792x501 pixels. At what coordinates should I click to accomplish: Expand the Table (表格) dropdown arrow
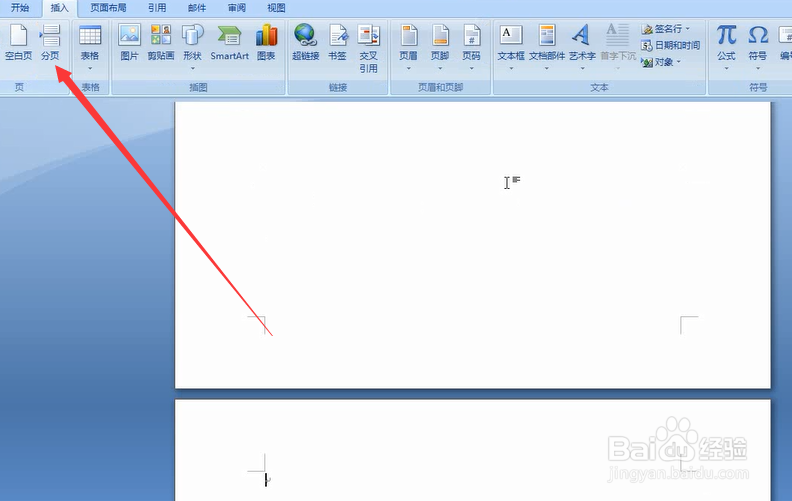click(90, 68)
